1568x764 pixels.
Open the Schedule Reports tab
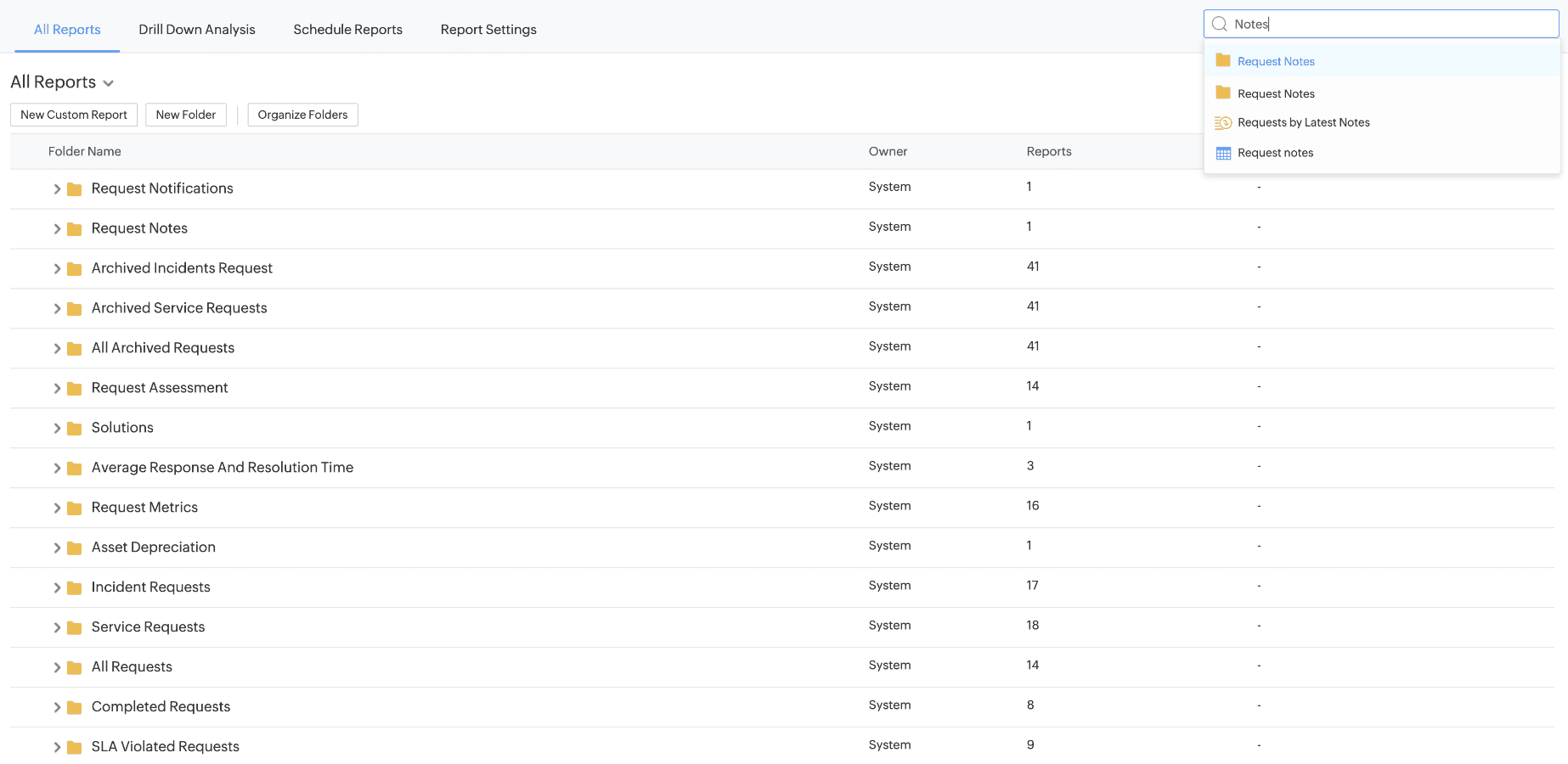coord(347,30)
